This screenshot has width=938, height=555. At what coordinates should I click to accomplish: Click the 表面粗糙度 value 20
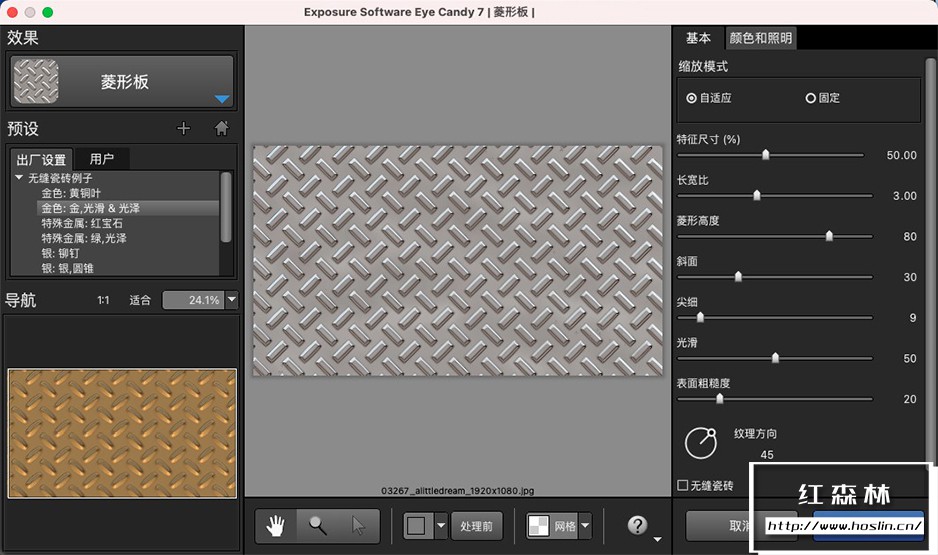pos(910,399)
